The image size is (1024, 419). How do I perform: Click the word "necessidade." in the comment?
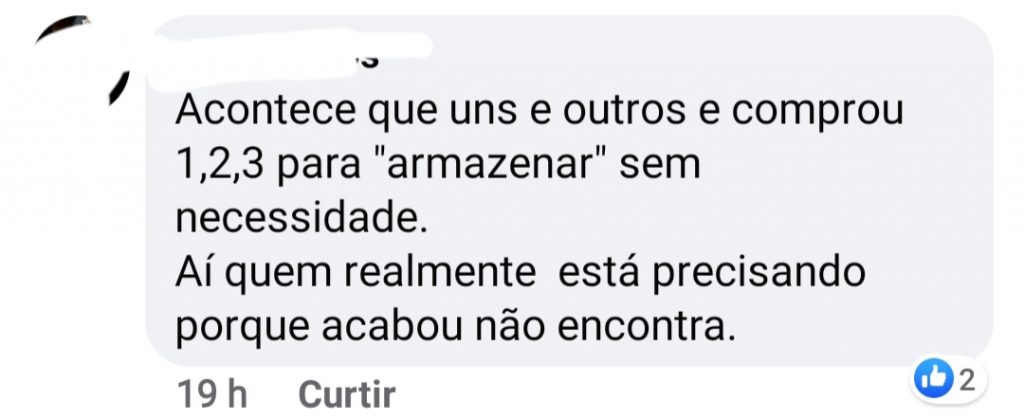click(x=303, y=218)
